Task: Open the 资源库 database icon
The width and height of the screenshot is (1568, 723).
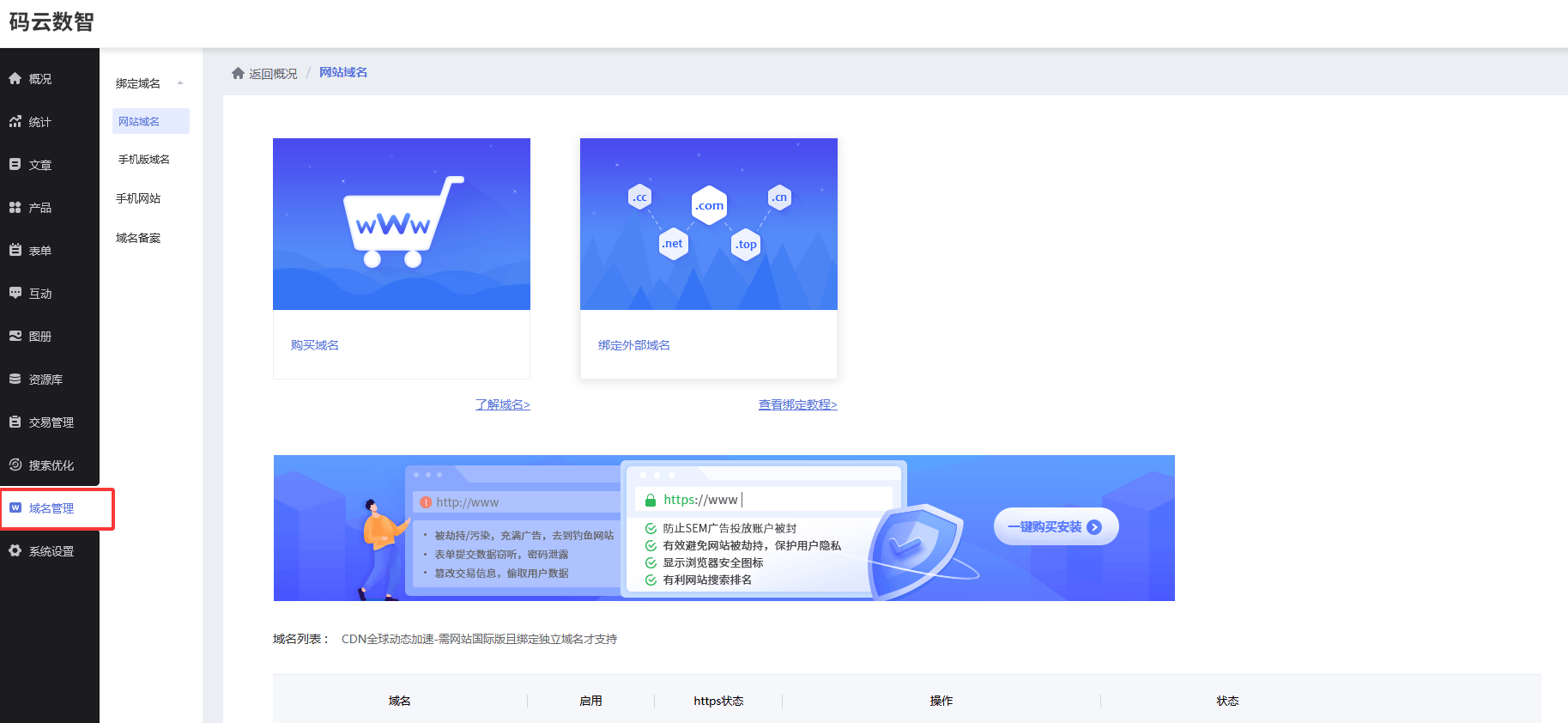Action: 15,379
